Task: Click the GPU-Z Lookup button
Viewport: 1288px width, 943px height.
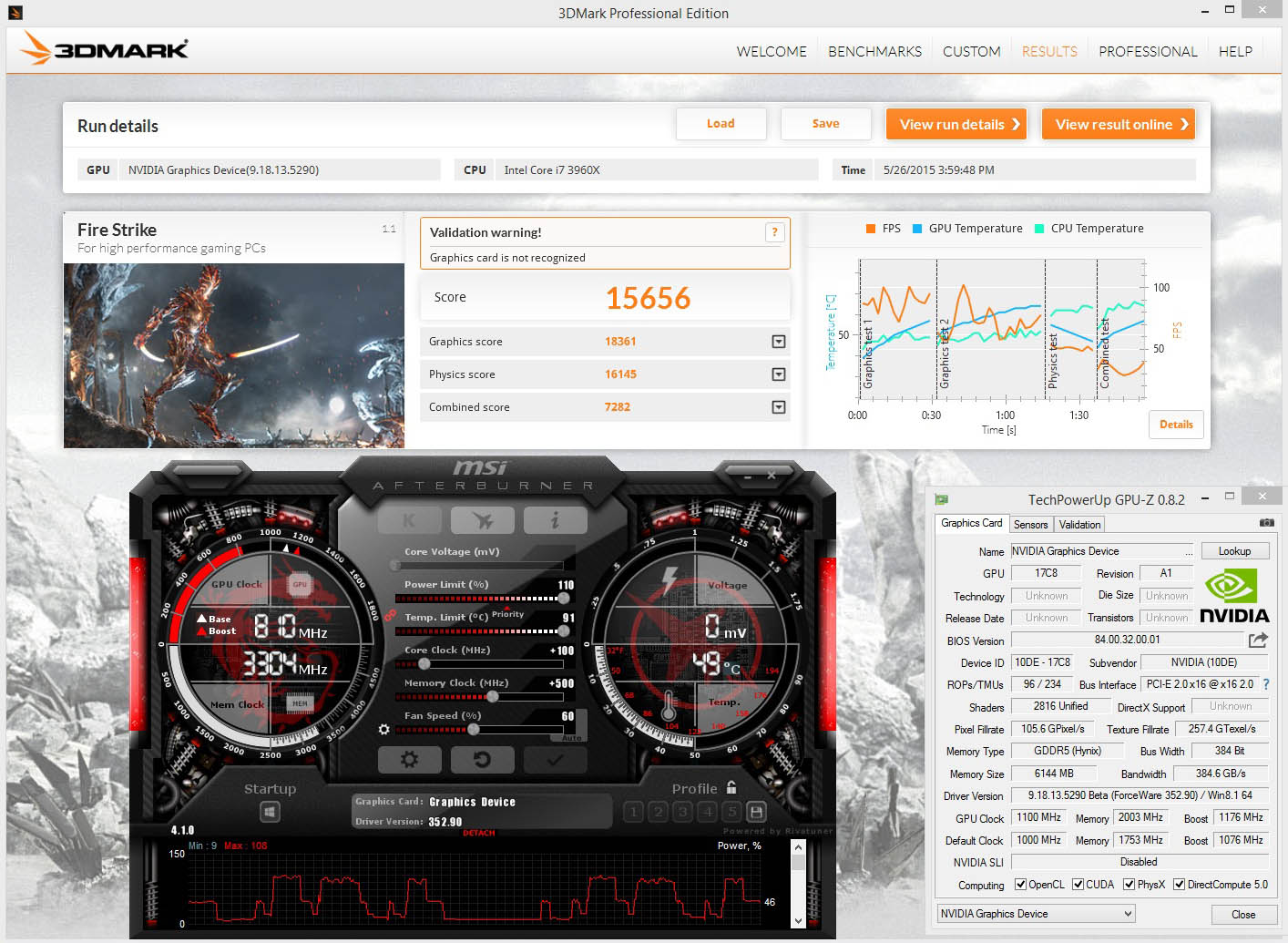Action: click(1234, 551)
